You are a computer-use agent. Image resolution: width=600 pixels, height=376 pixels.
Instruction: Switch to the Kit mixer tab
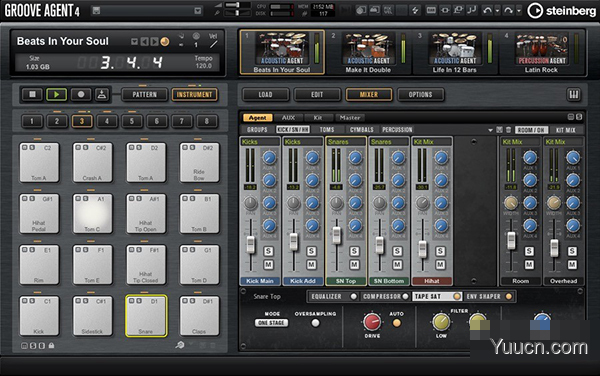(x=318, y=118)
